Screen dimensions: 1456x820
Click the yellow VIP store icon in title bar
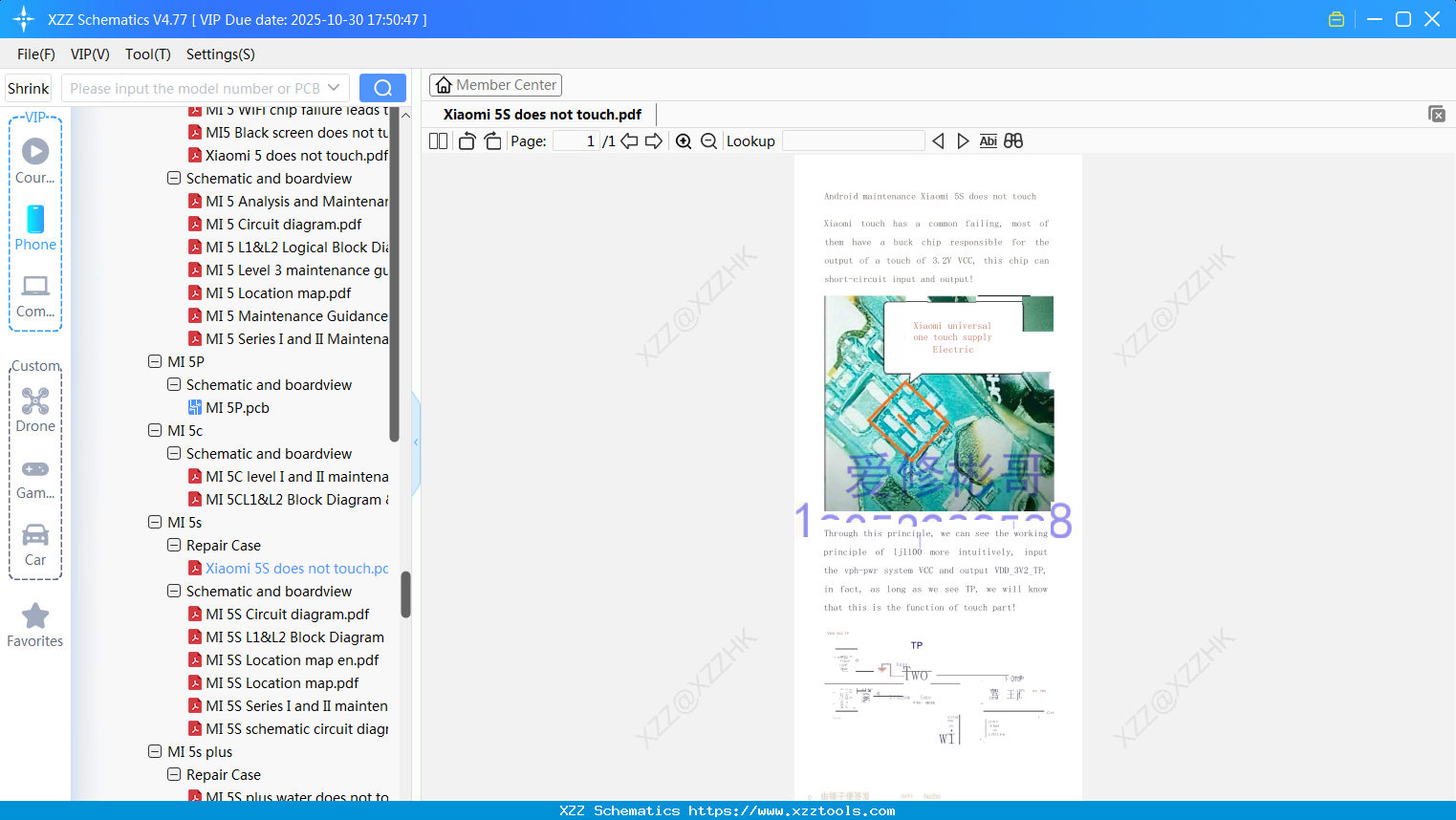point(1336,19)
